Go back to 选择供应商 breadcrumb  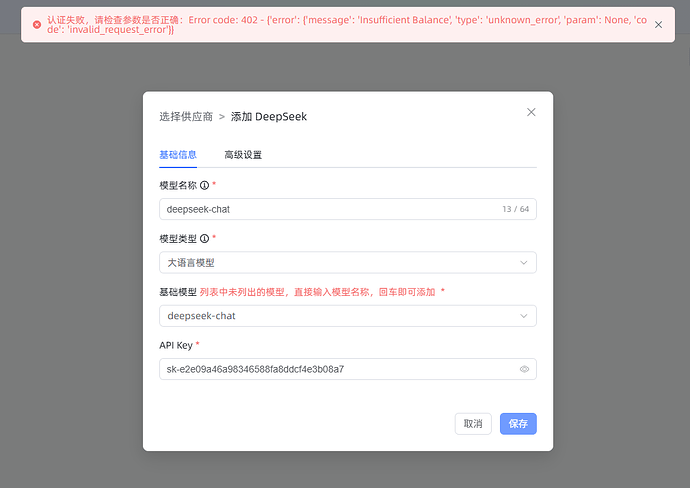pyautogui.click(x=186, y=117)
